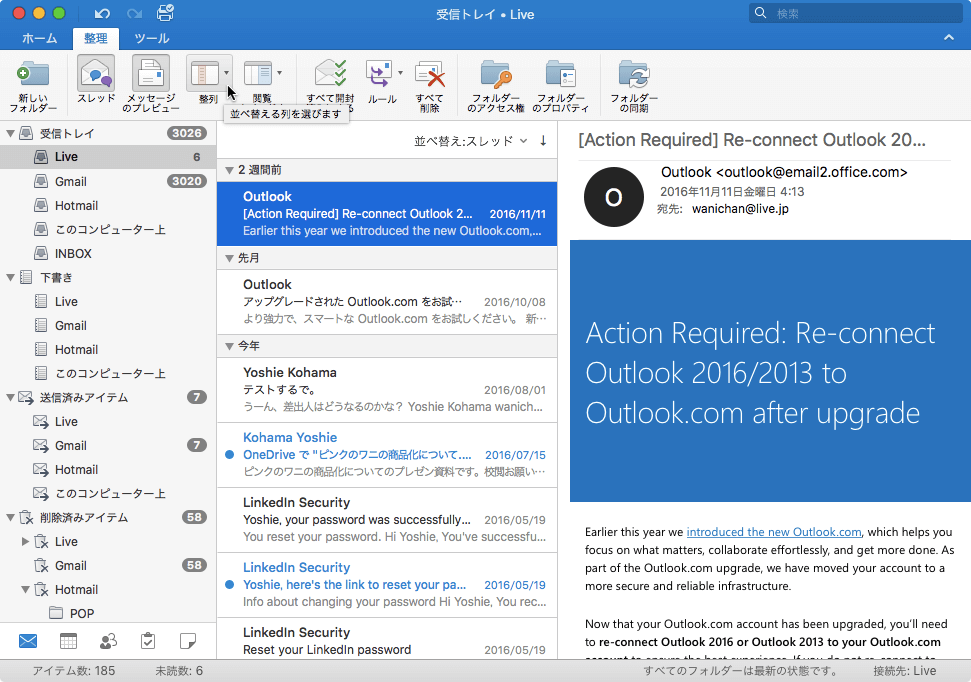Click recipient wanichan@live.jp address
Viewport: 971px width, 682px height.
coord(740,209)
